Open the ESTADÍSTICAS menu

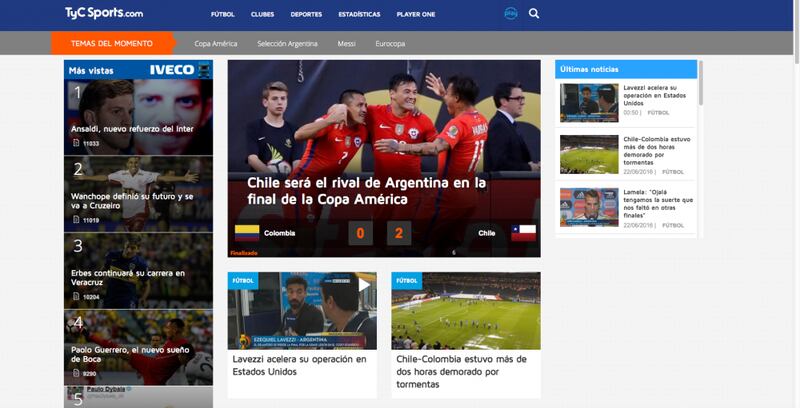tap(359, 14)
